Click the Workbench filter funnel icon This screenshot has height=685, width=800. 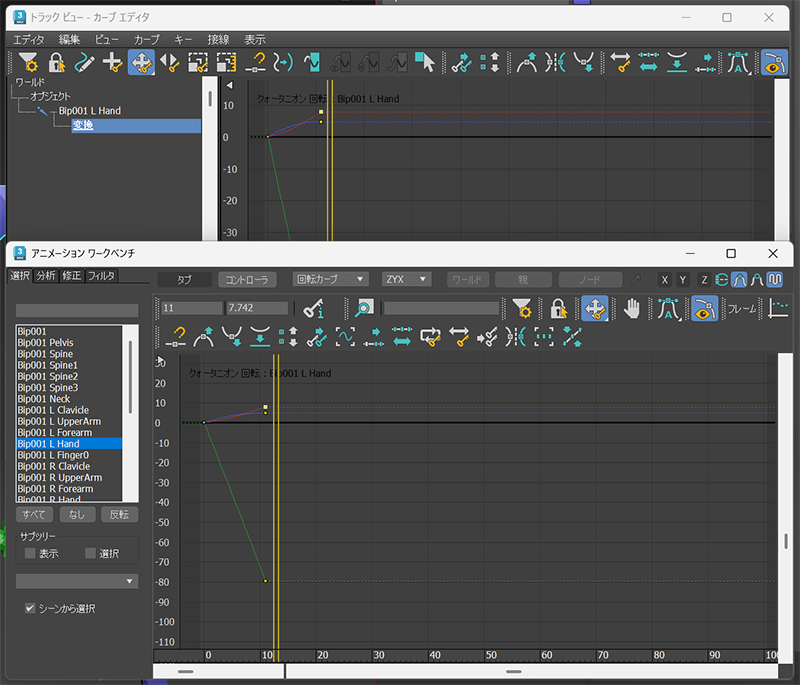(522, 309)
